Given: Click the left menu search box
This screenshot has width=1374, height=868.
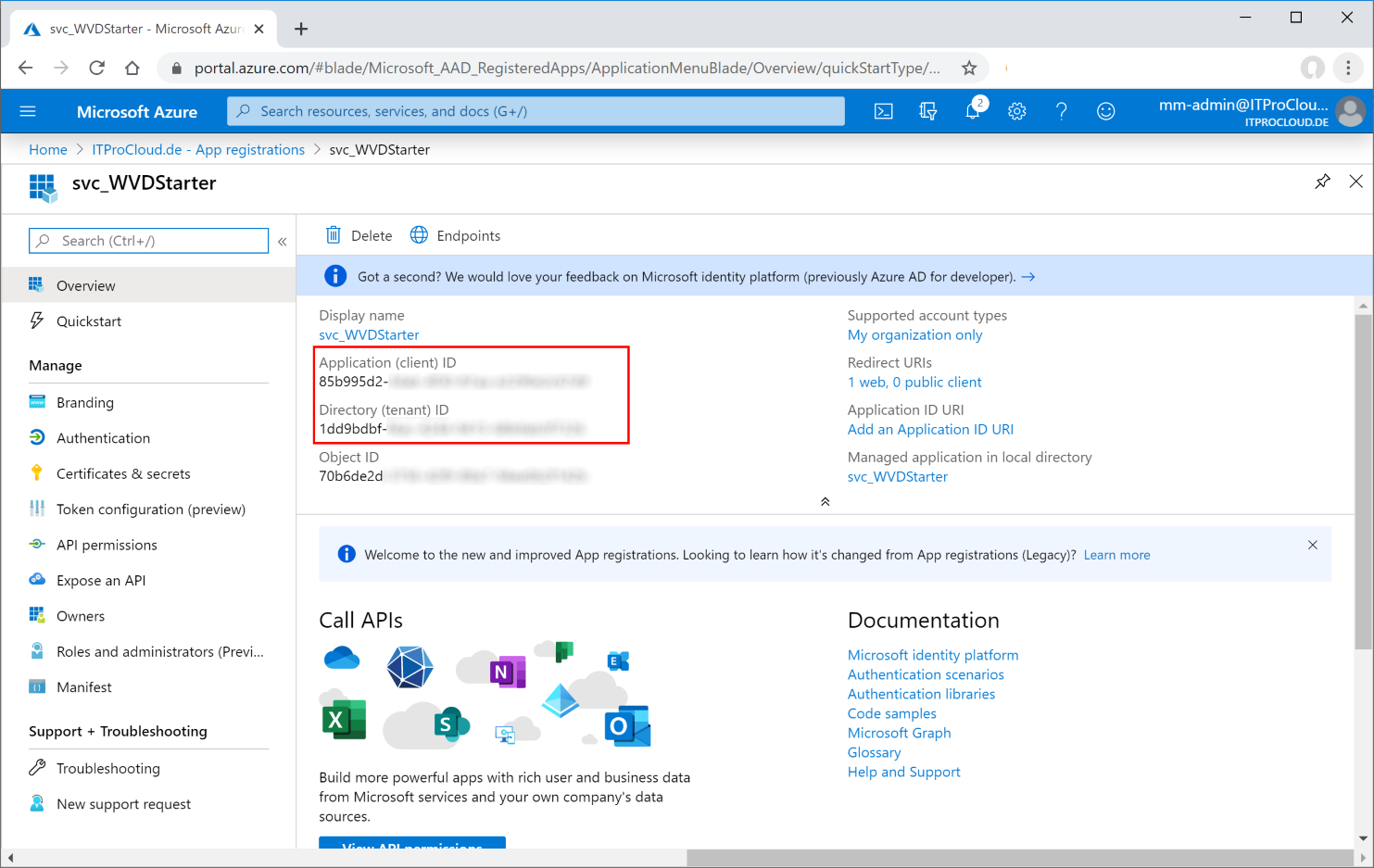Looking at the screenshot, I should click(148, 241).
